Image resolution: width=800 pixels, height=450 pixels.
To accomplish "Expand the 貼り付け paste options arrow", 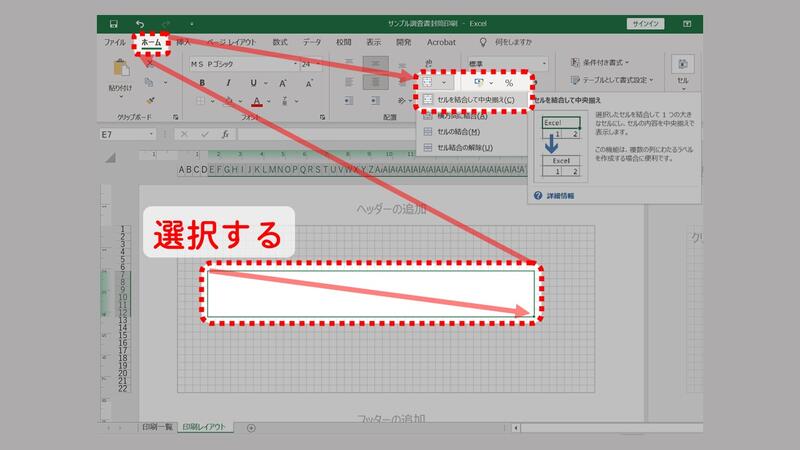I will (x=121, y=96).
